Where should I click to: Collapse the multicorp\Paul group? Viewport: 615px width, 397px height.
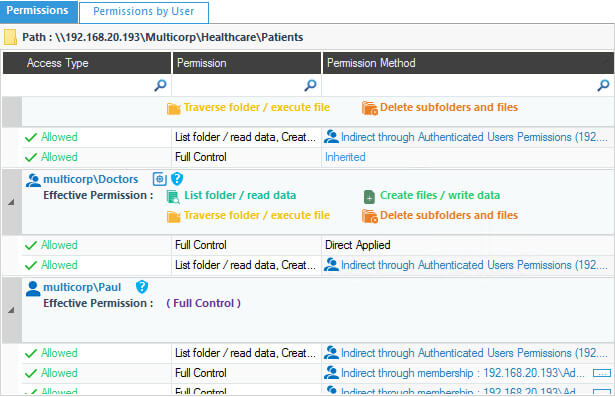tap(11, 310)
